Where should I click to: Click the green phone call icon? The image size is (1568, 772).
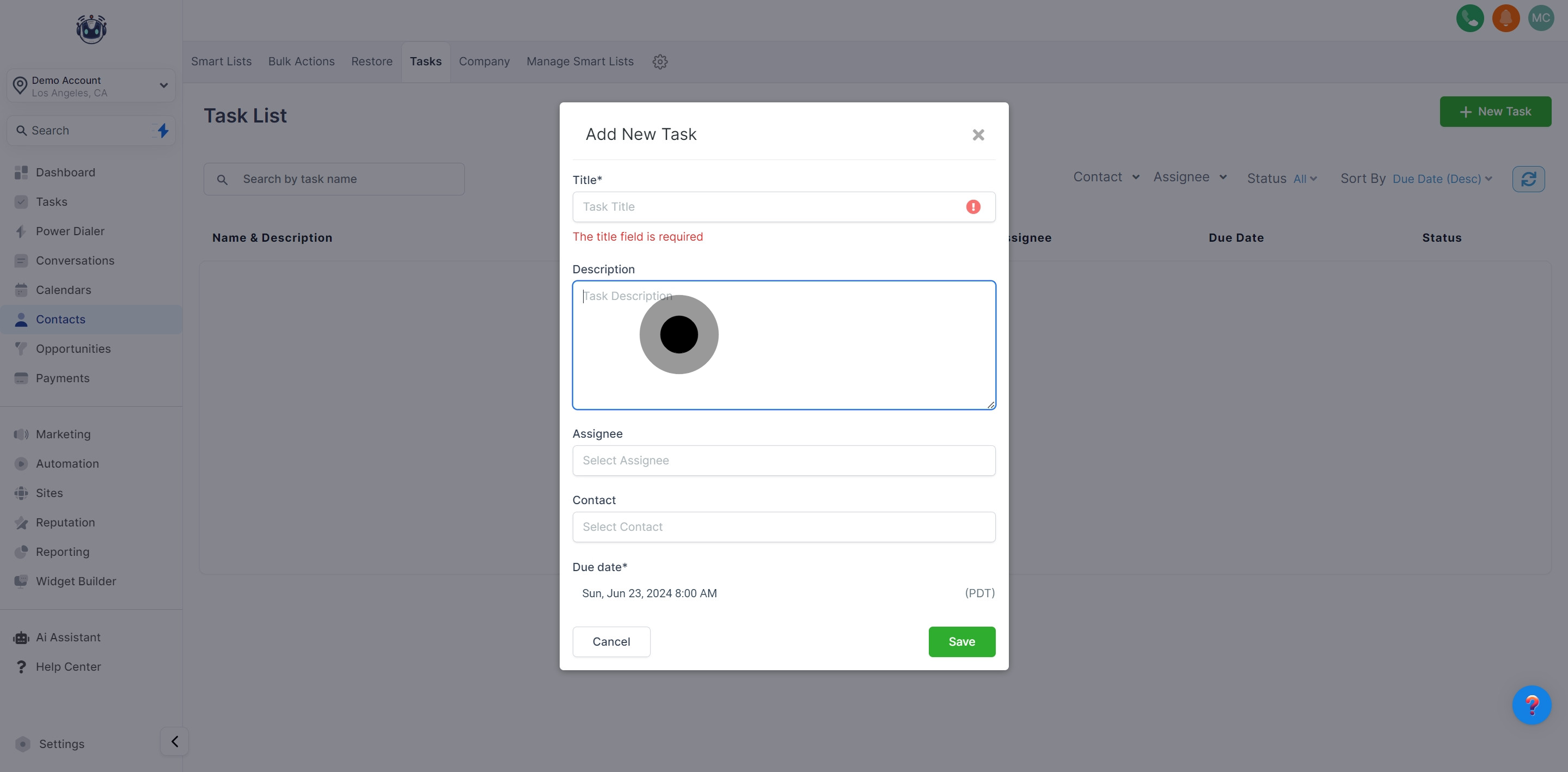(x=1469, y=19)
